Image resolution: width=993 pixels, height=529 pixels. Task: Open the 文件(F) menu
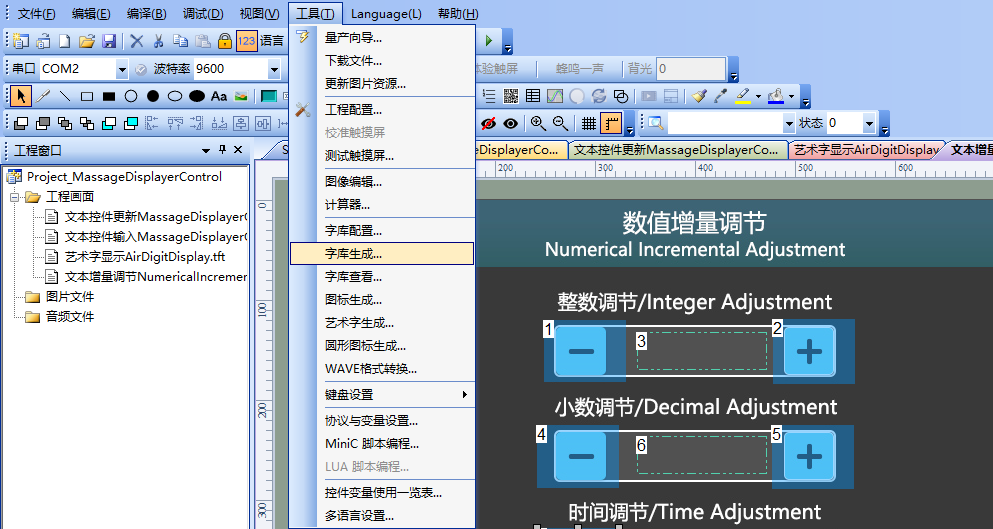click(37, 13)
